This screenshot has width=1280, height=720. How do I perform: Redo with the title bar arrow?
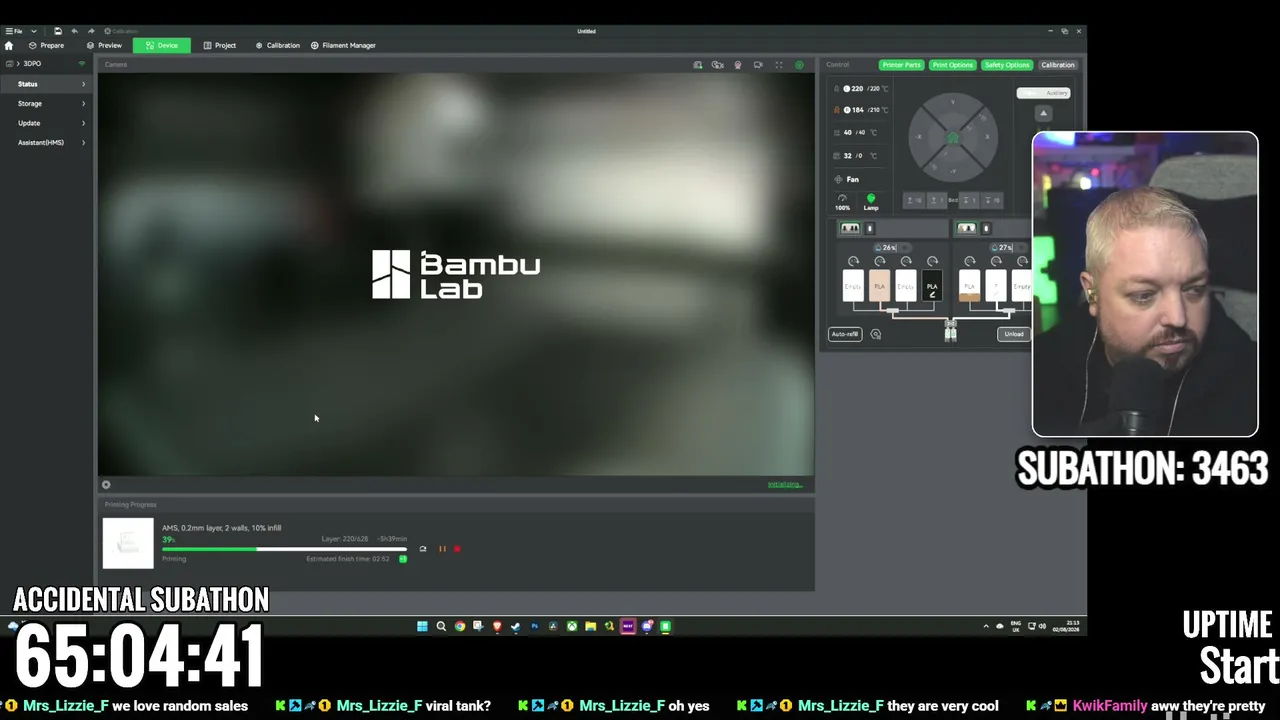click(91, 31)
